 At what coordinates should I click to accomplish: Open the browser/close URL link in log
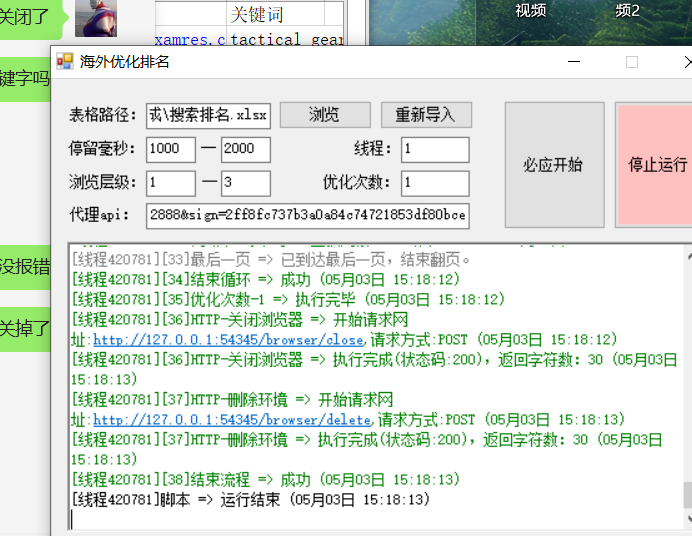(228, 340)
